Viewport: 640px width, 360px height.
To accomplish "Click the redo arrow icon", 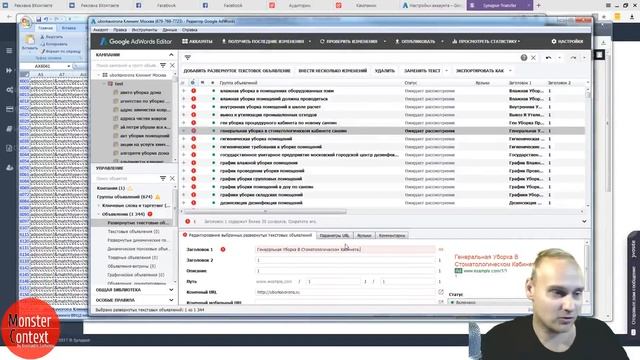I will pos(573,58).
